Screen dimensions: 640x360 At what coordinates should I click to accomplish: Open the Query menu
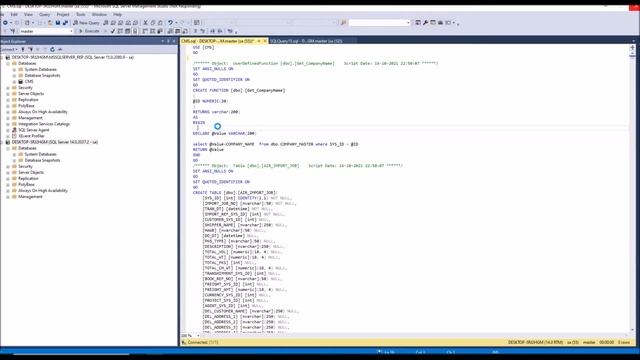[44, 14]
